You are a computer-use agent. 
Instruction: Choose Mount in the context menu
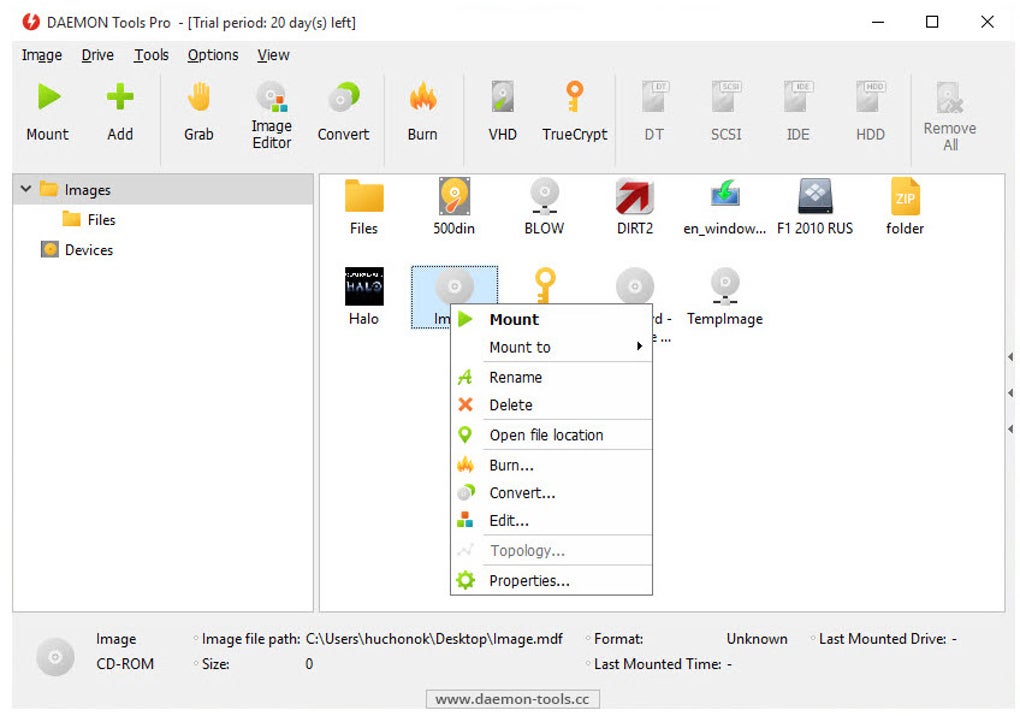click(x=551, y=319)
